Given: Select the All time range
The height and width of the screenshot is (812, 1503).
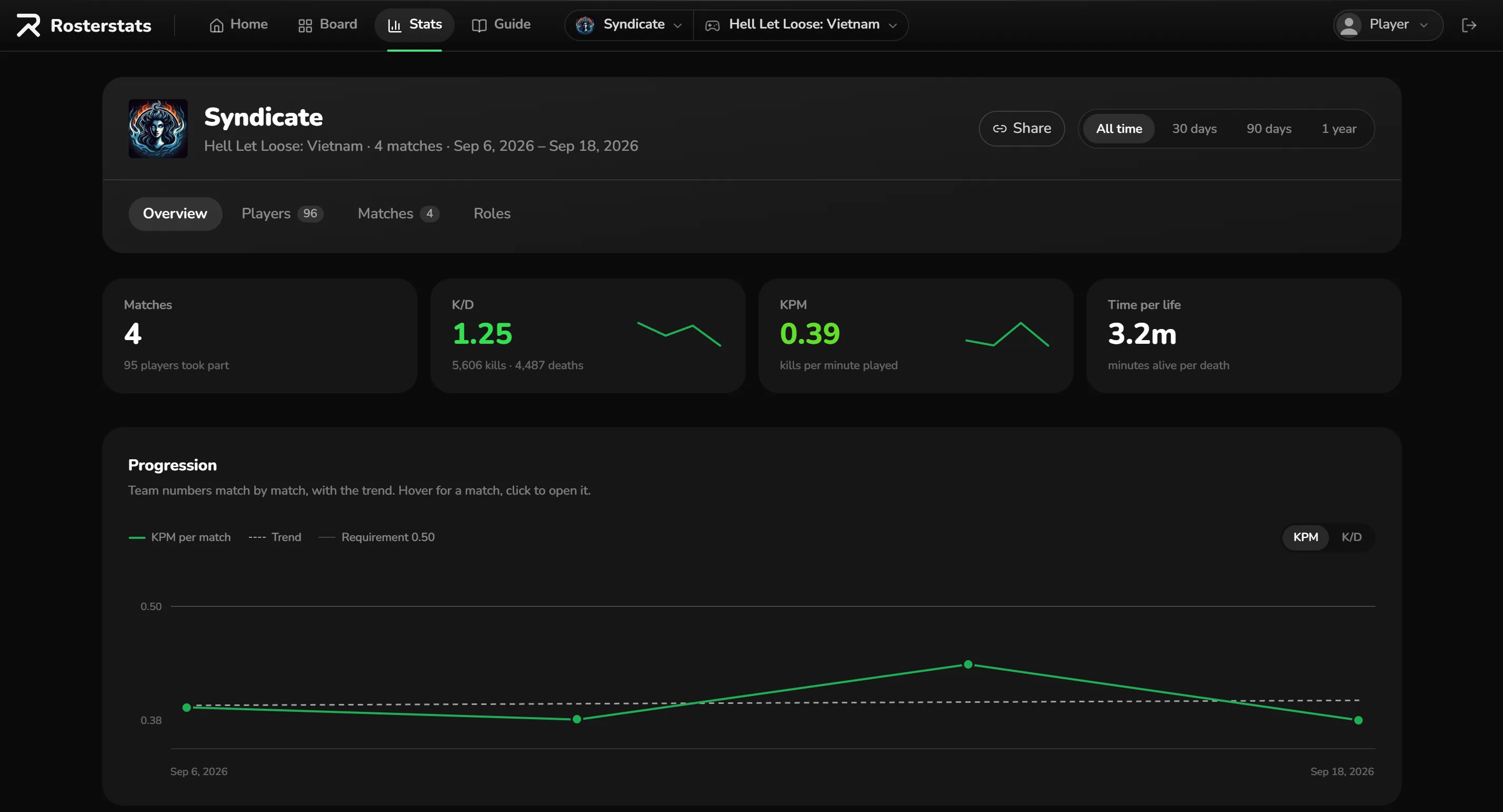Looking at the screenshot, I should pos(1119,128).
